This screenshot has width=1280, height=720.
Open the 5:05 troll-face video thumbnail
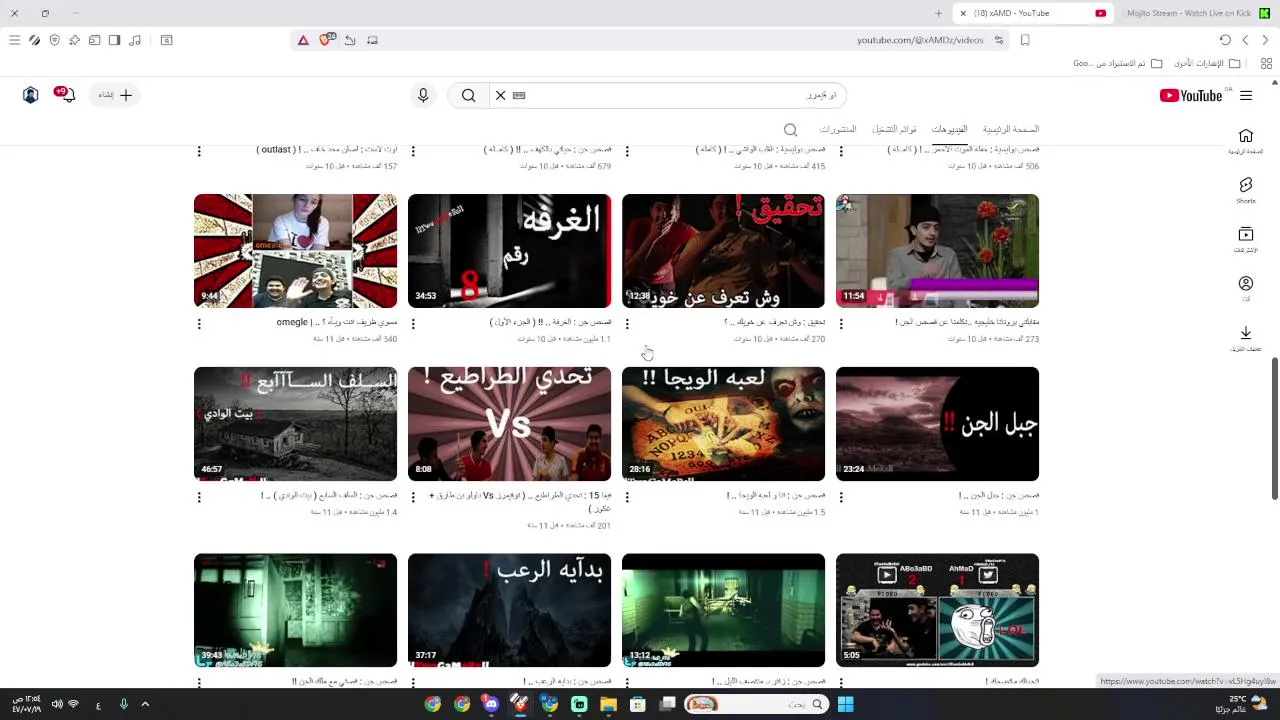937,610
